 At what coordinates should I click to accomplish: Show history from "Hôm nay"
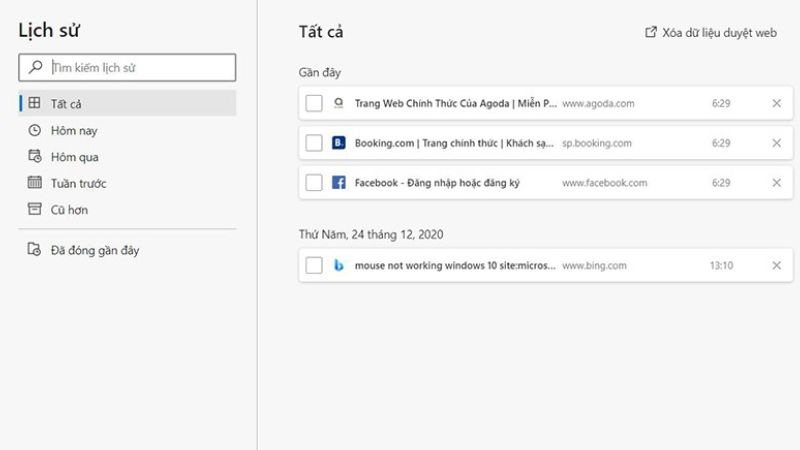tap(74, 130)
